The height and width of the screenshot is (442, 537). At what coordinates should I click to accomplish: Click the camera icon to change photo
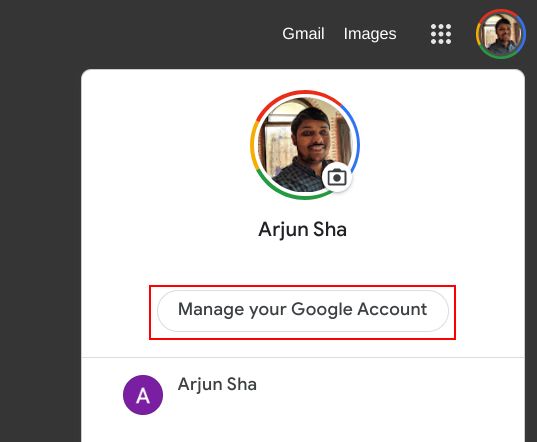tap(337, 177)
